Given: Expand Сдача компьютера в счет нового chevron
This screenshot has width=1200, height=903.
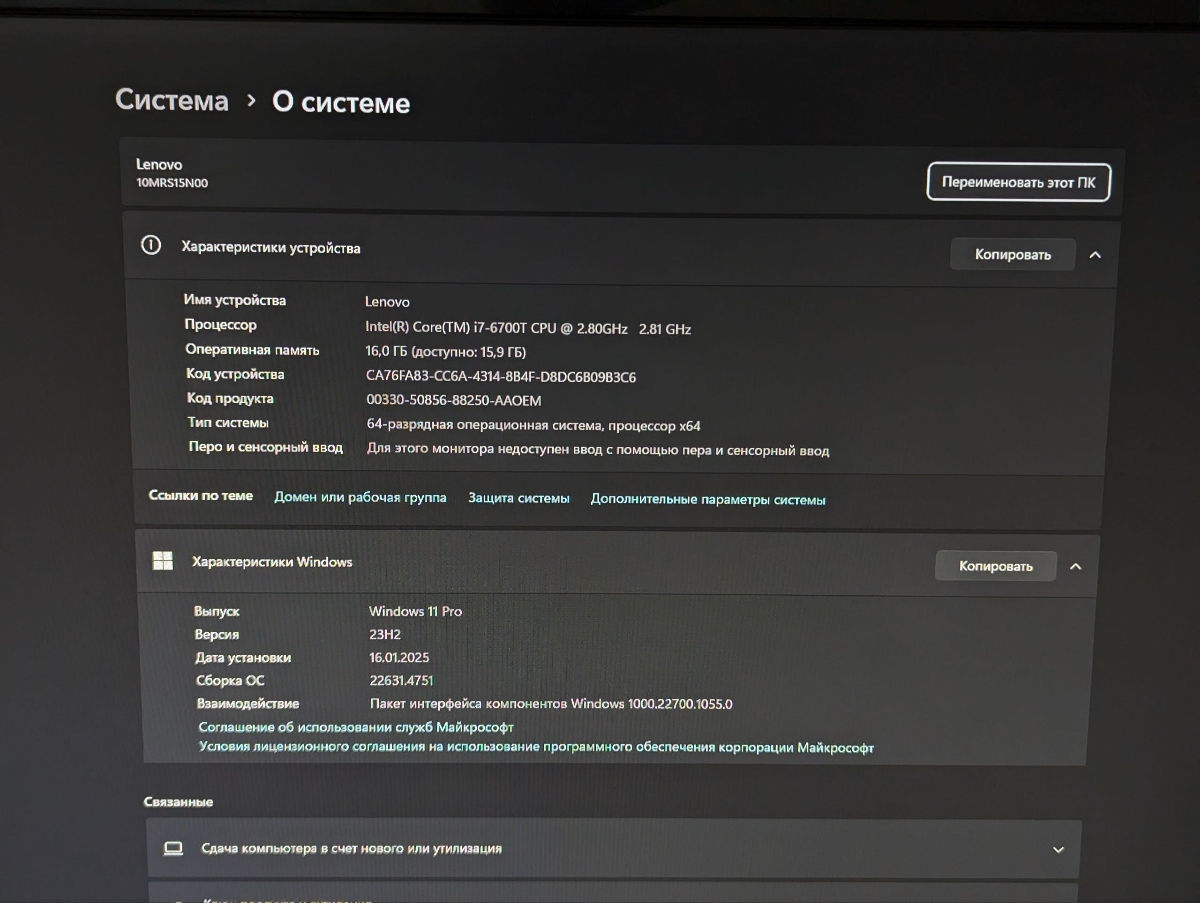Looking at the screenshot, I should (x=1059, y=849).
